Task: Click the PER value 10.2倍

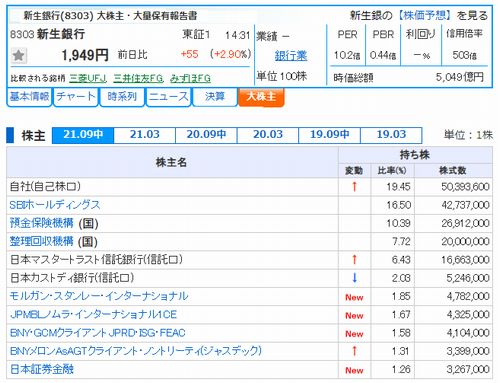Action: click(x=347, y=55)
